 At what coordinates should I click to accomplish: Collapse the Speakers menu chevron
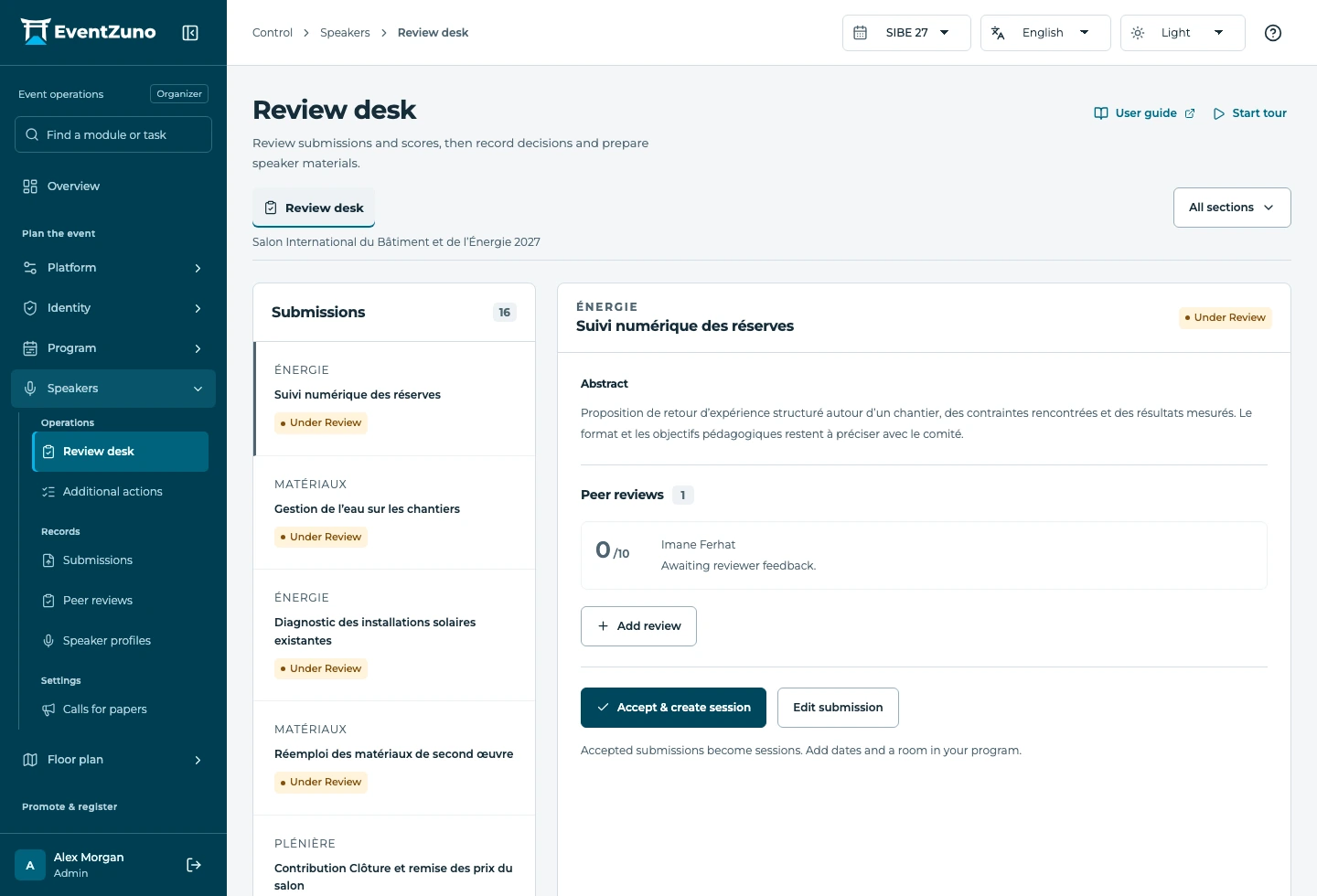[x=198, y=389]
